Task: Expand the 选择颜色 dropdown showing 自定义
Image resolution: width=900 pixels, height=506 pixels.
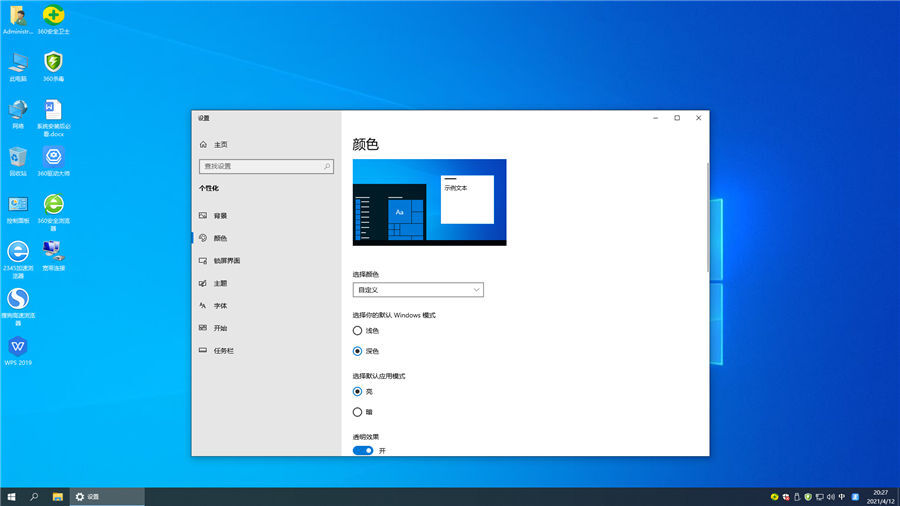Action: [418, 290]
